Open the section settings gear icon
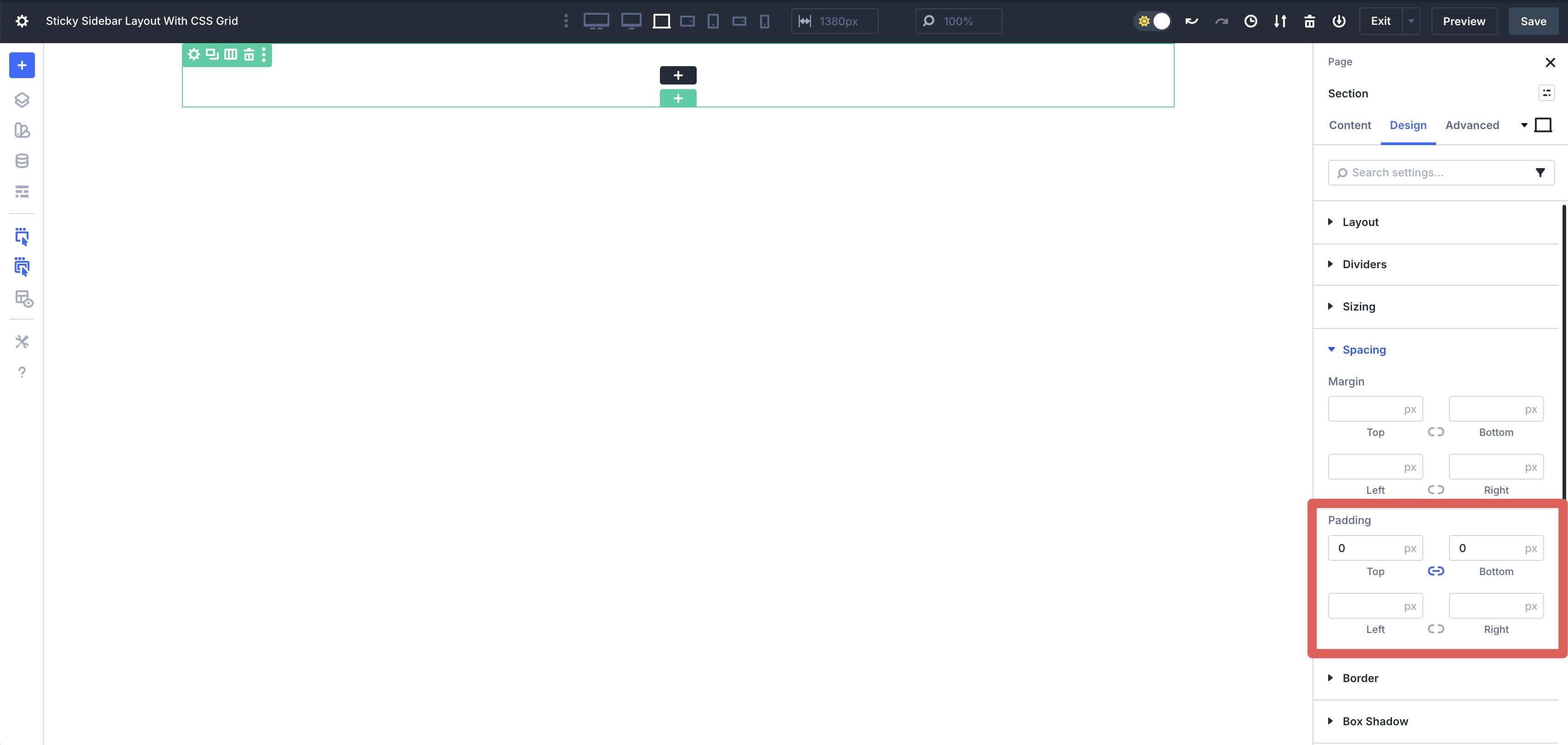The width and height of the screenshot is (1568, 745). click(193, 54)
